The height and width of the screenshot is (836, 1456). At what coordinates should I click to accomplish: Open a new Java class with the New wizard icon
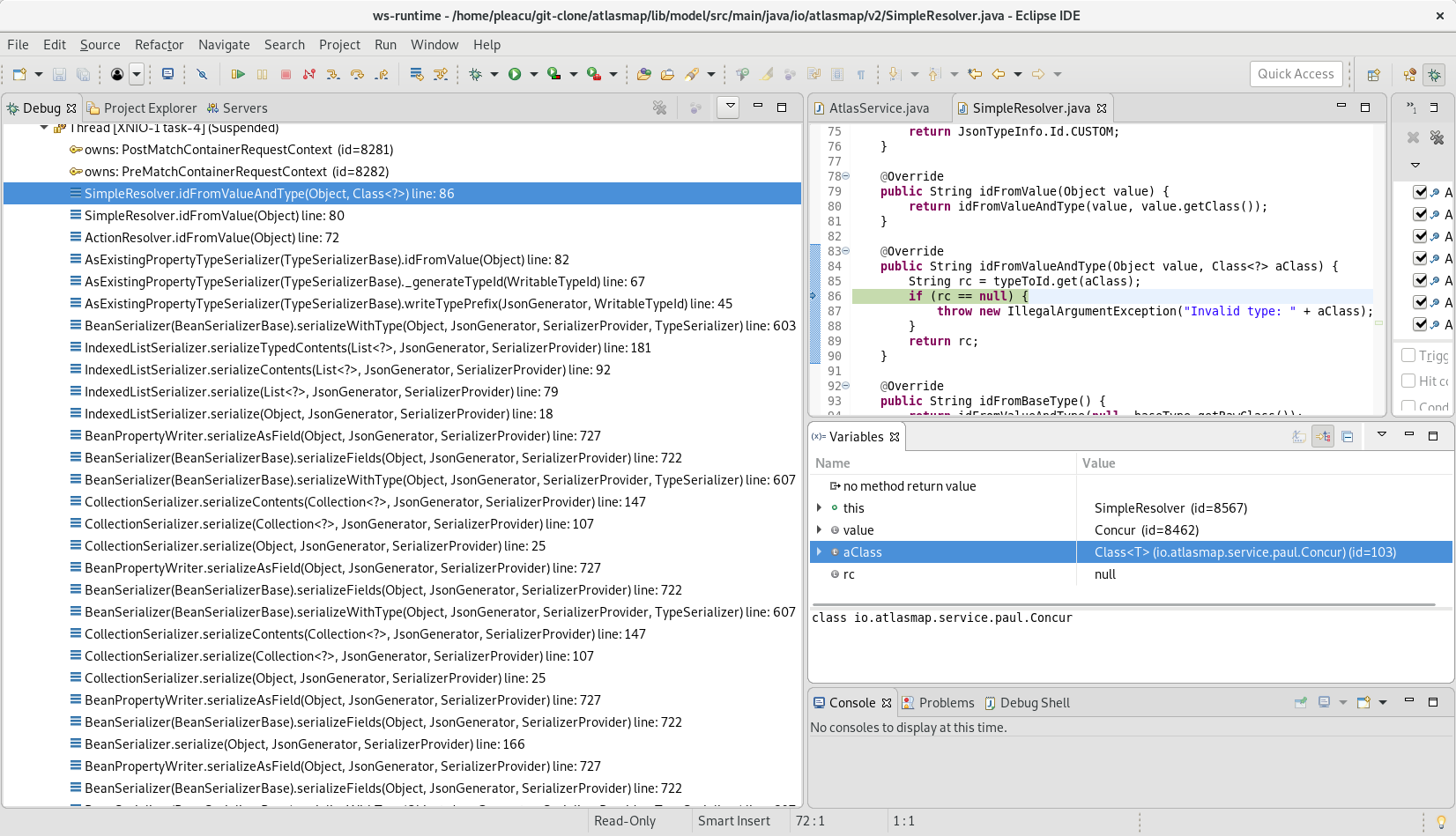(18, 74)
